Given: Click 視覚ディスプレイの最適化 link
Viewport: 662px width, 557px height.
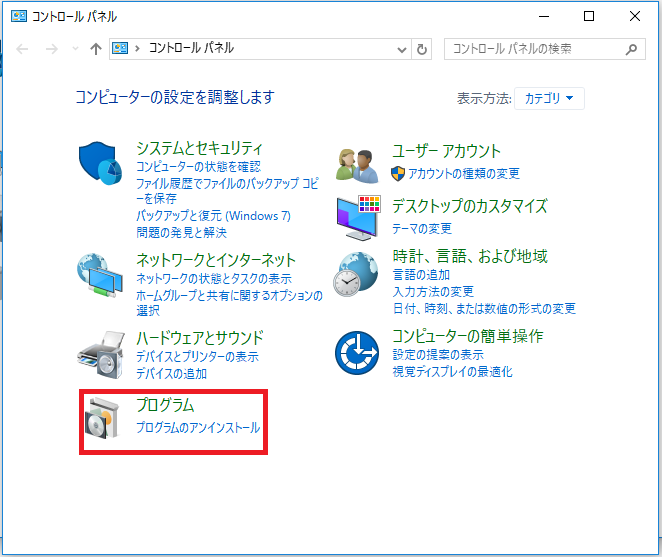Looking at the screenshot, I should [x=453, y=372].
